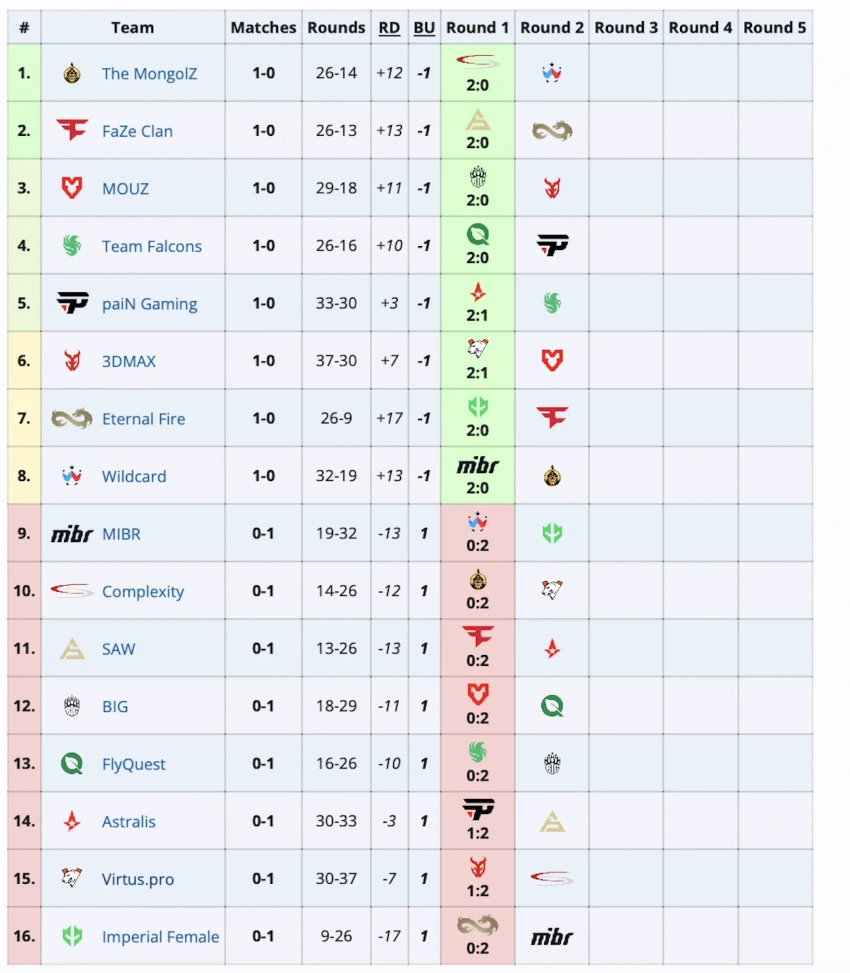Click Team Falcons logo next to its name
This screenshot has height=973, width=850.
72,246
